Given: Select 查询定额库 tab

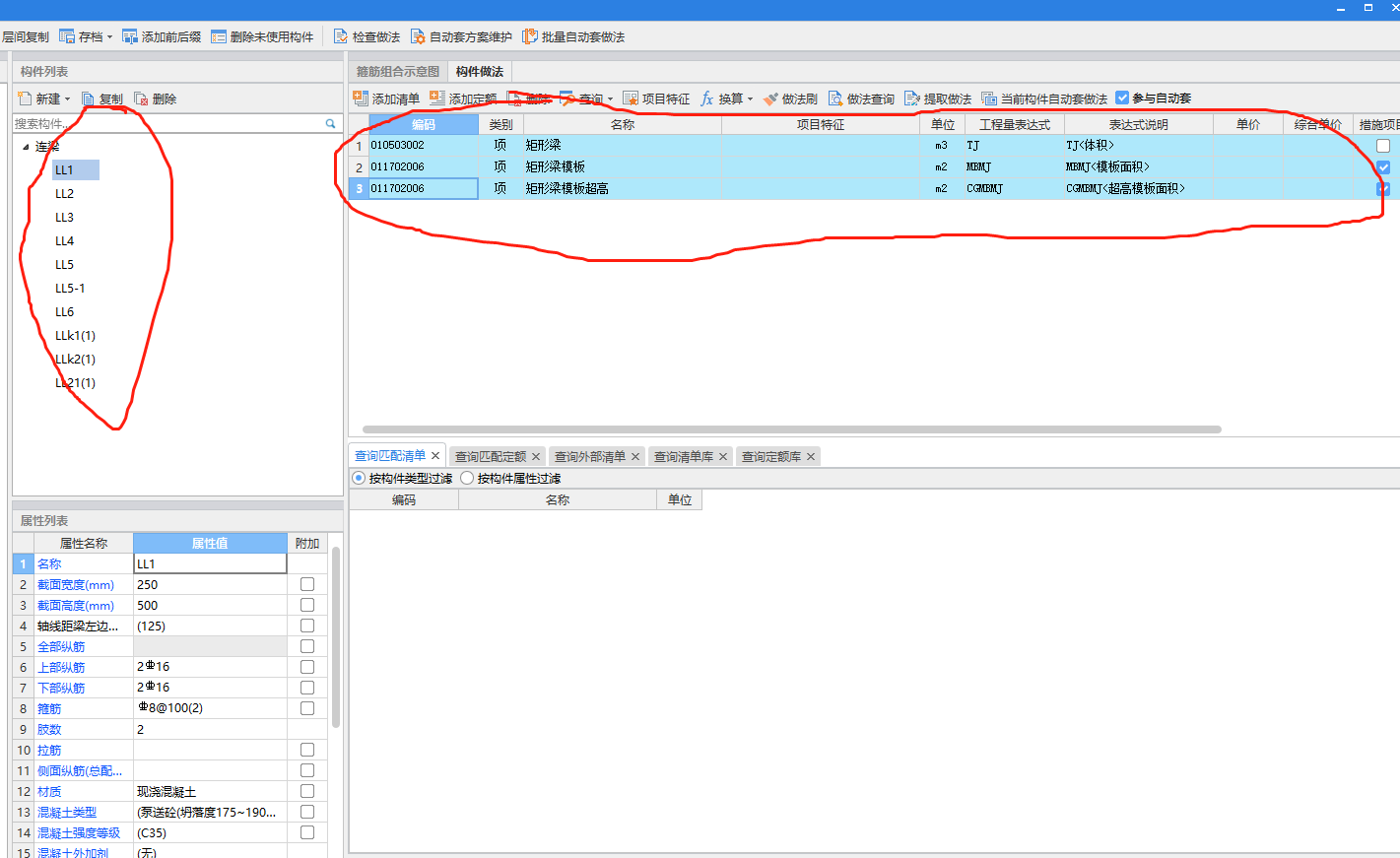Looking at the screenshot, I should pos(771,457).
